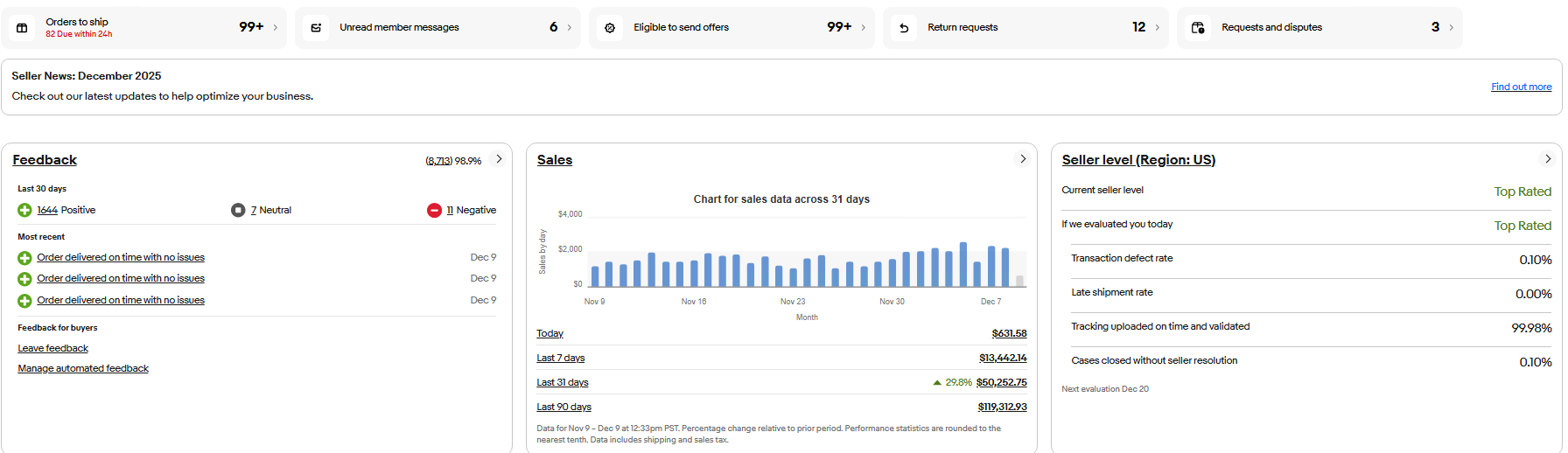Click the Orders to ship box icon

[x=23, y=28]
